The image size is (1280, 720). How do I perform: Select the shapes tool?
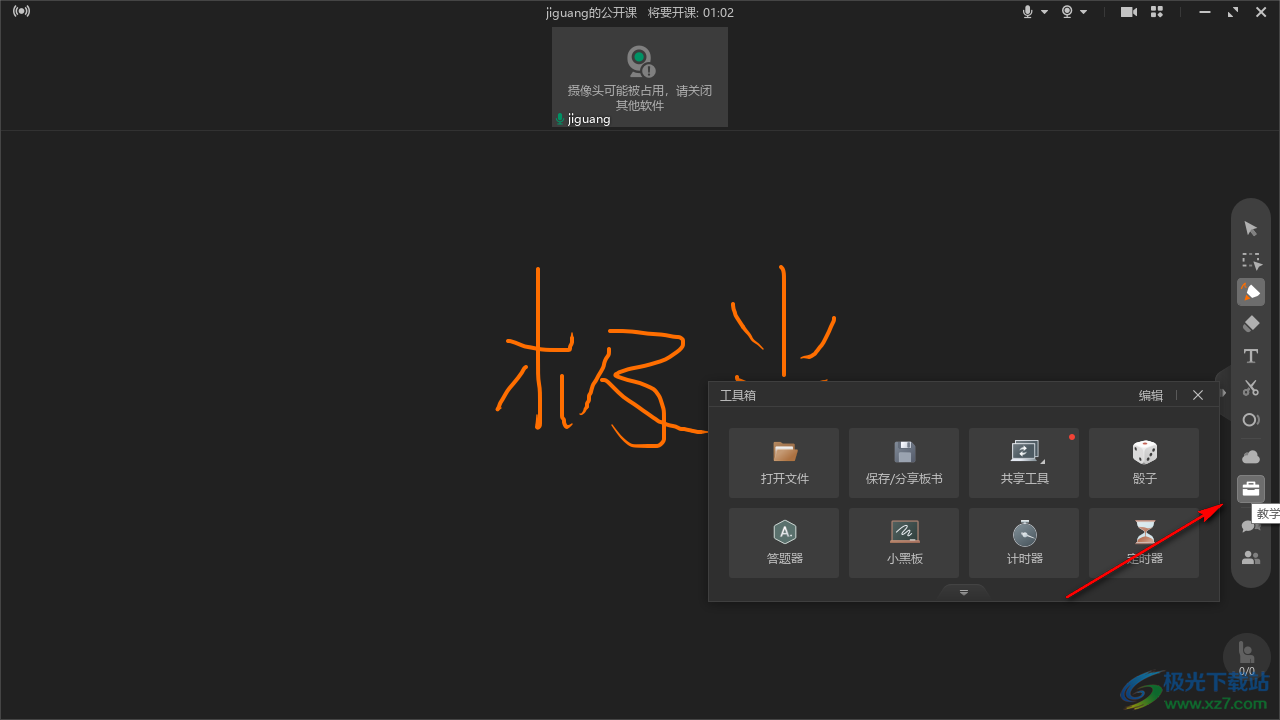click(x=1251, y=420)
